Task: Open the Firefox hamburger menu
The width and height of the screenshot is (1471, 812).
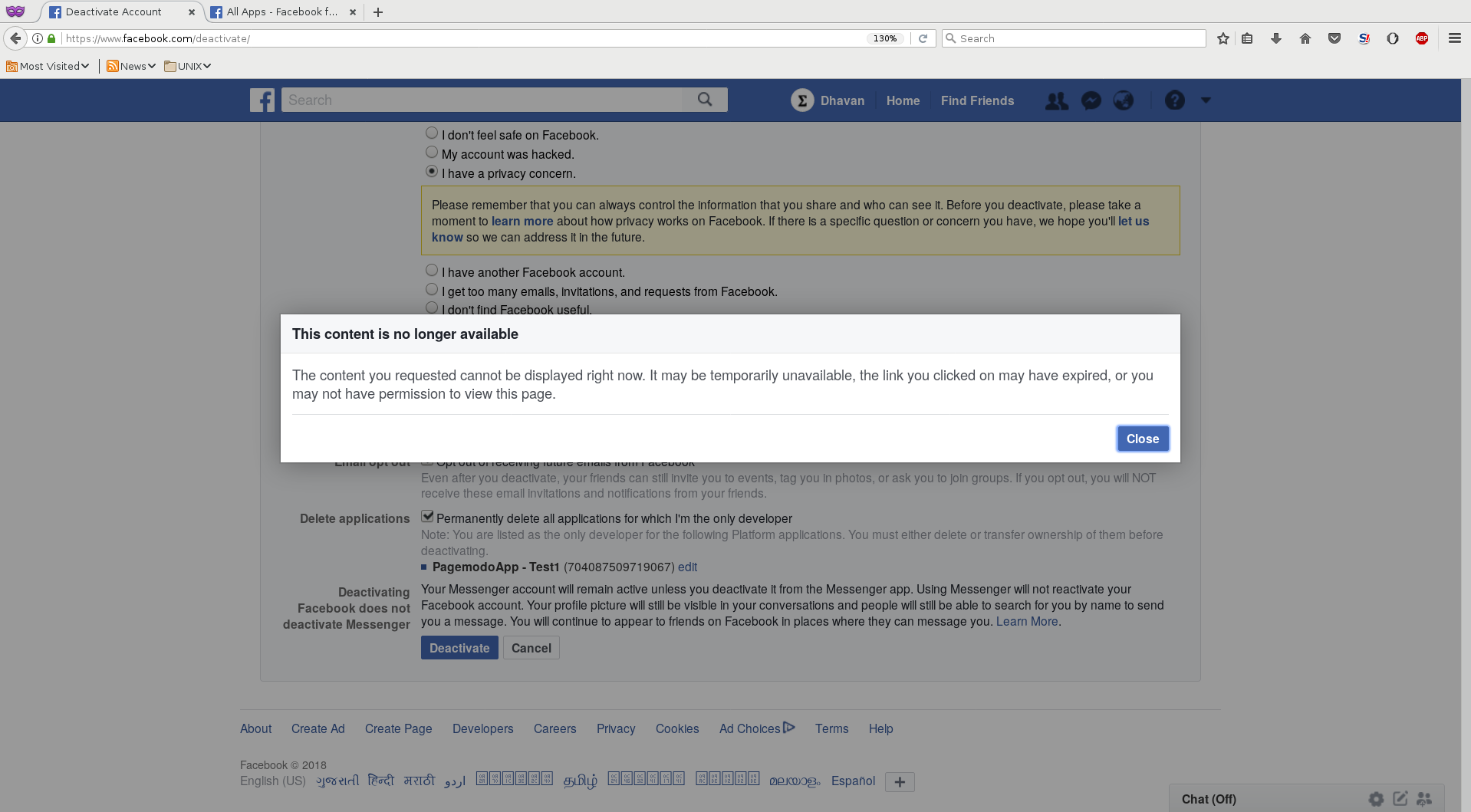Action: point(1455,38)
